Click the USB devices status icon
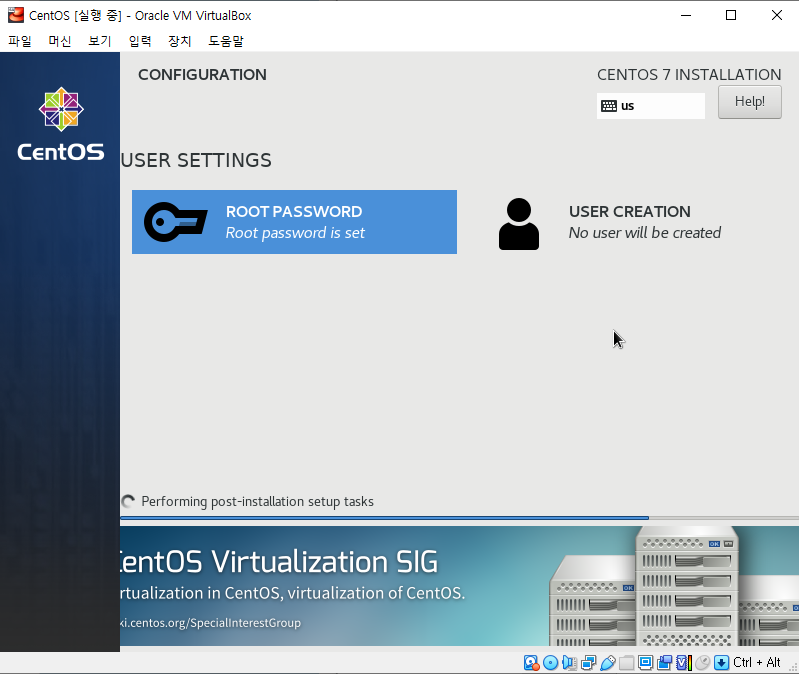 pyautogui.click(x=608, y=662)
